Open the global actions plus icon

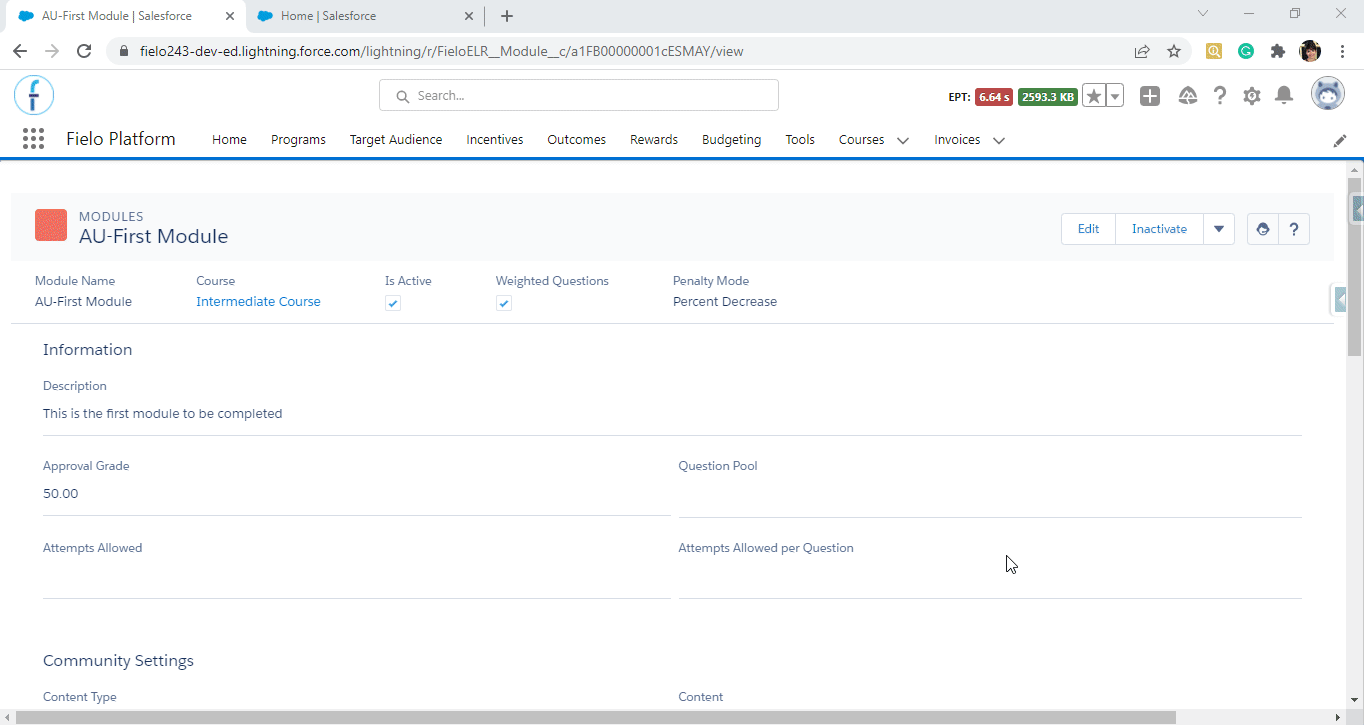(1150, 96)
